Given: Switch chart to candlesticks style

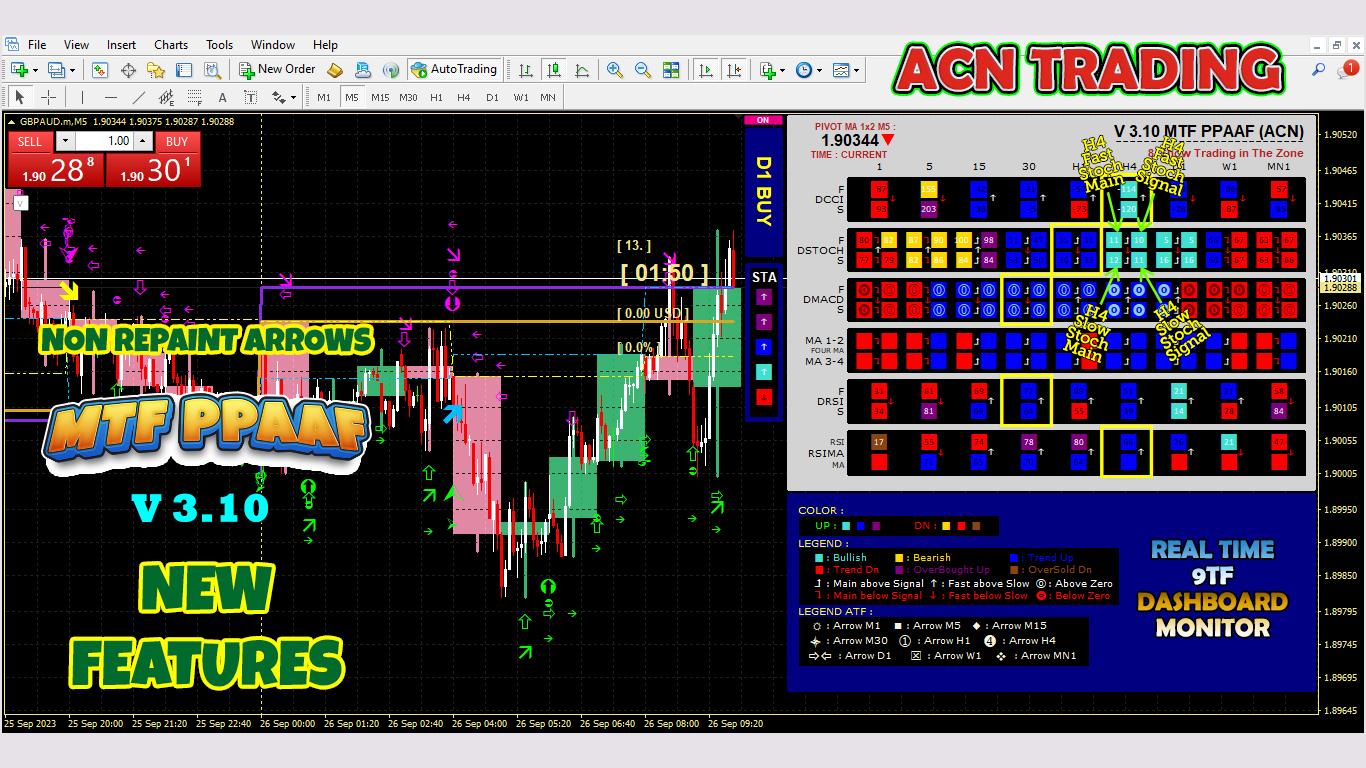Looking at the screenshot, I should click(x=553, y=70).
